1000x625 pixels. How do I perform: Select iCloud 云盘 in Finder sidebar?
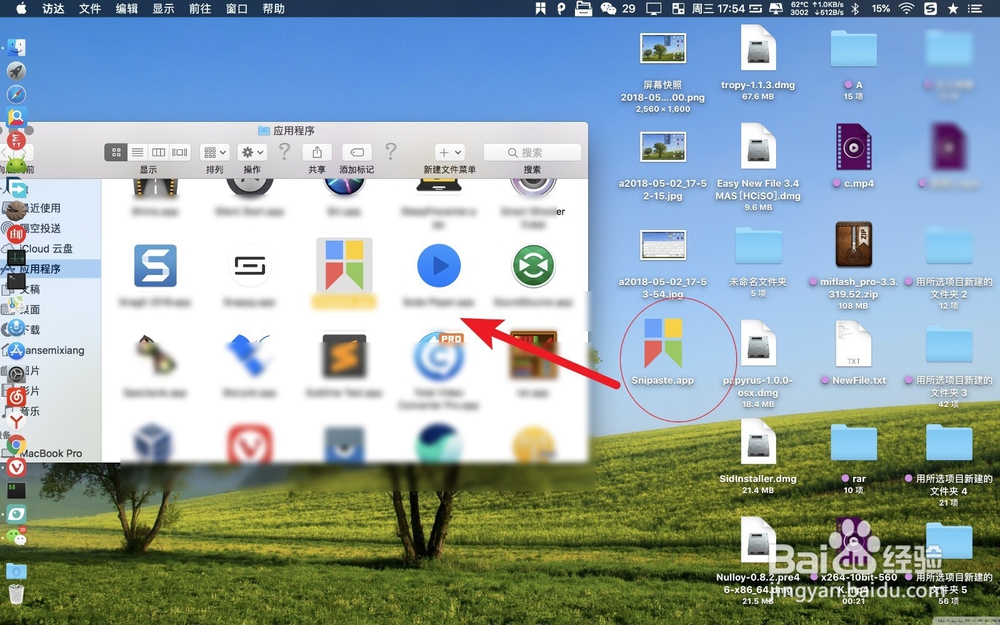pyautogui.click(x=51, y=248)
